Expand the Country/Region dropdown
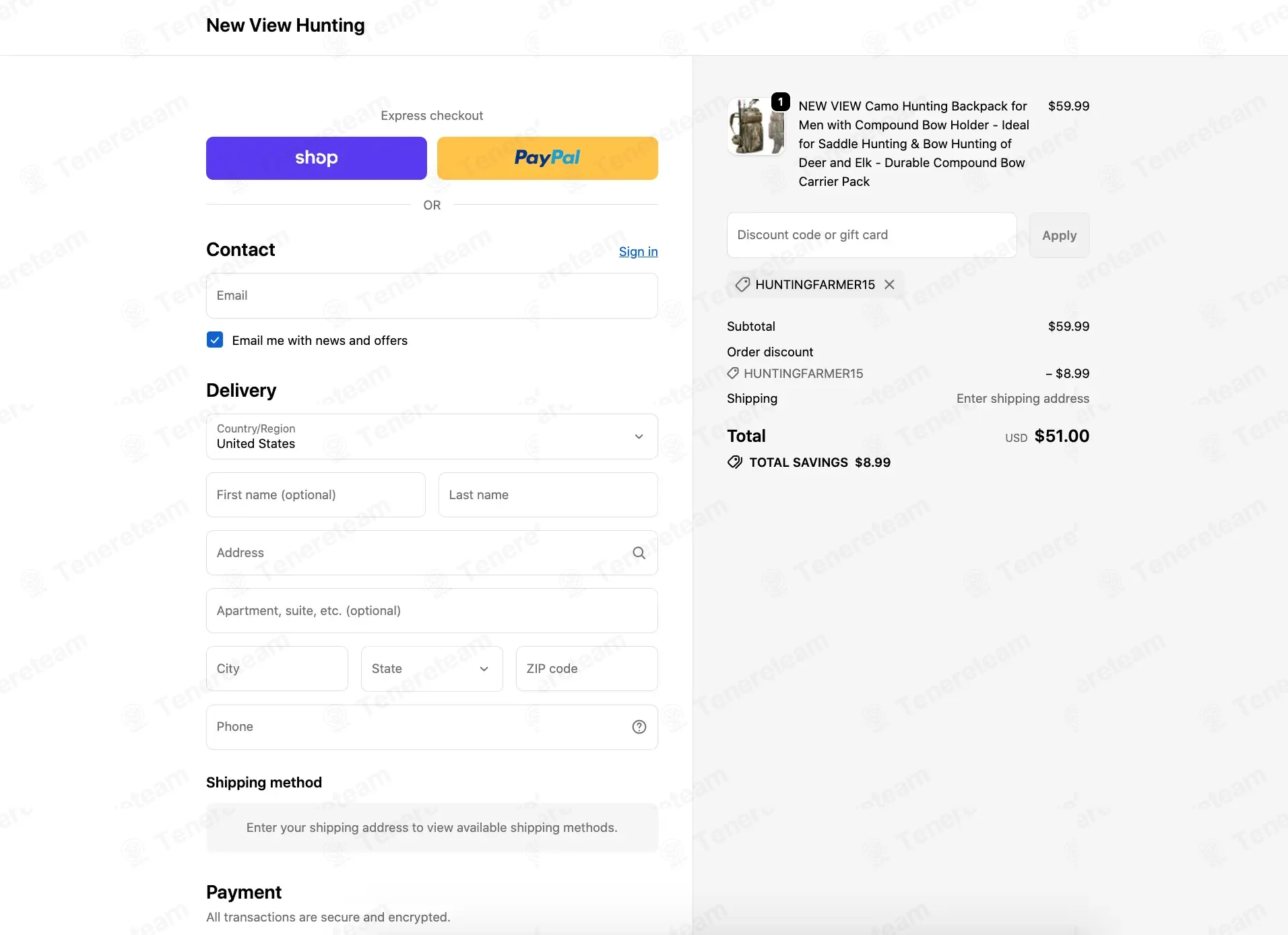The image size is (1288, 935). 432,437
